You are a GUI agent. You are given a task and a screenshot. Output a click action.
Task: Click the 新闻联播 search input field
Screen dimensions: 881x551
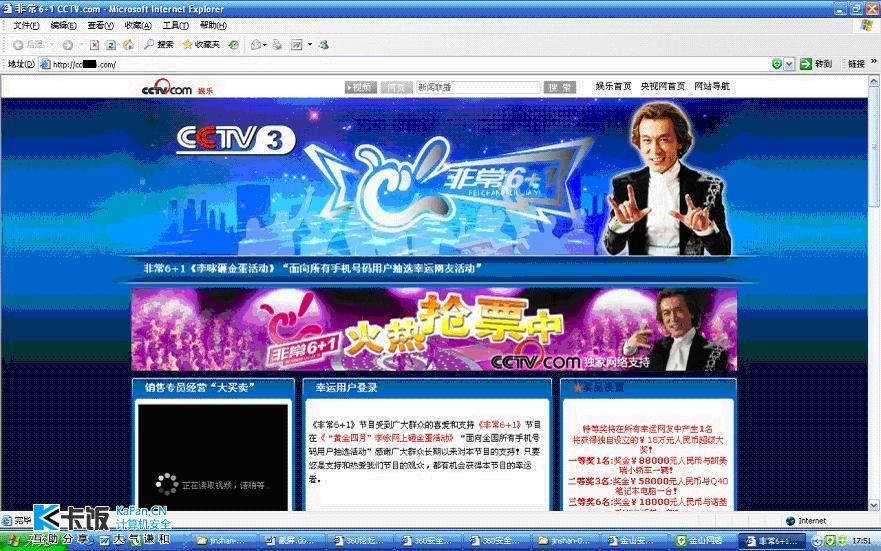point(478,87)
